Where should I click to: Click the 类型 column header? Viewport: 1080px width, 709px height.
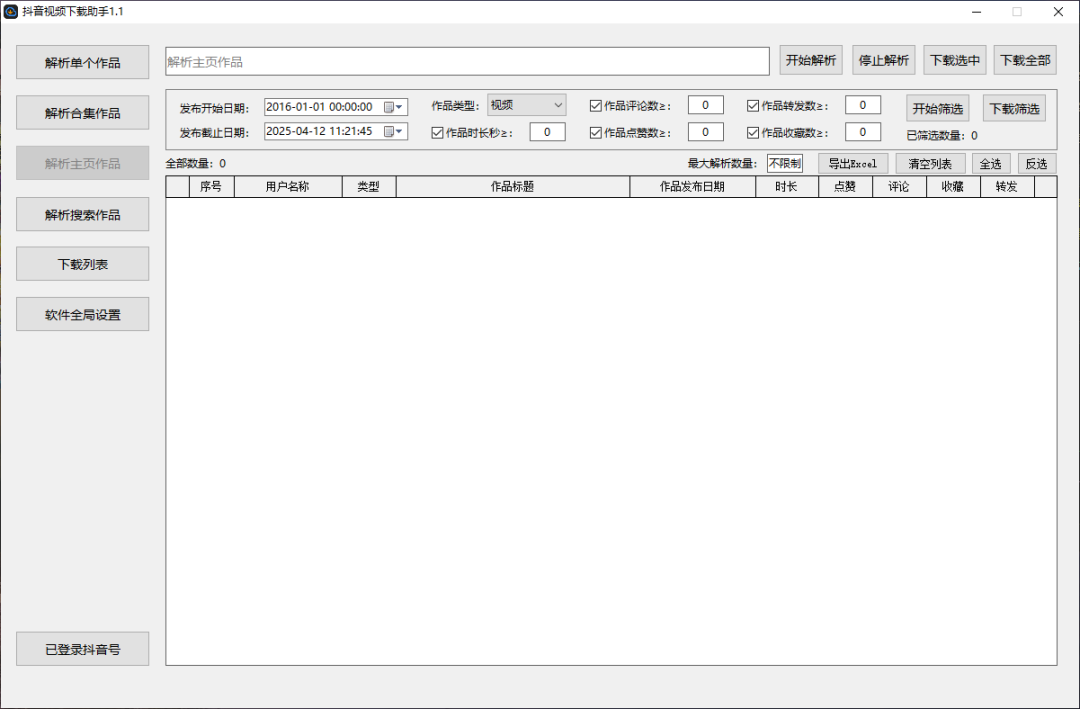[x=368, y=187]
